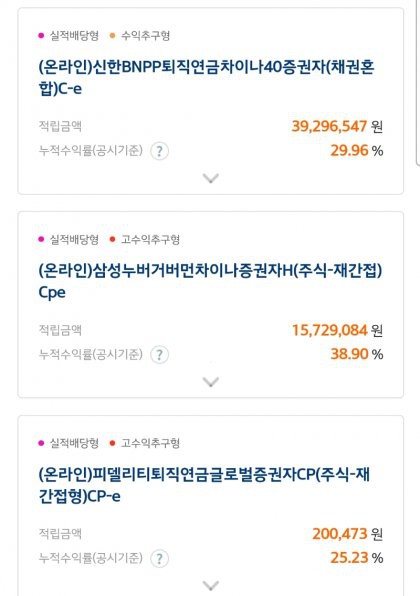Select the 고수익추구형 tag on Fidelity fund

[145, 443]
